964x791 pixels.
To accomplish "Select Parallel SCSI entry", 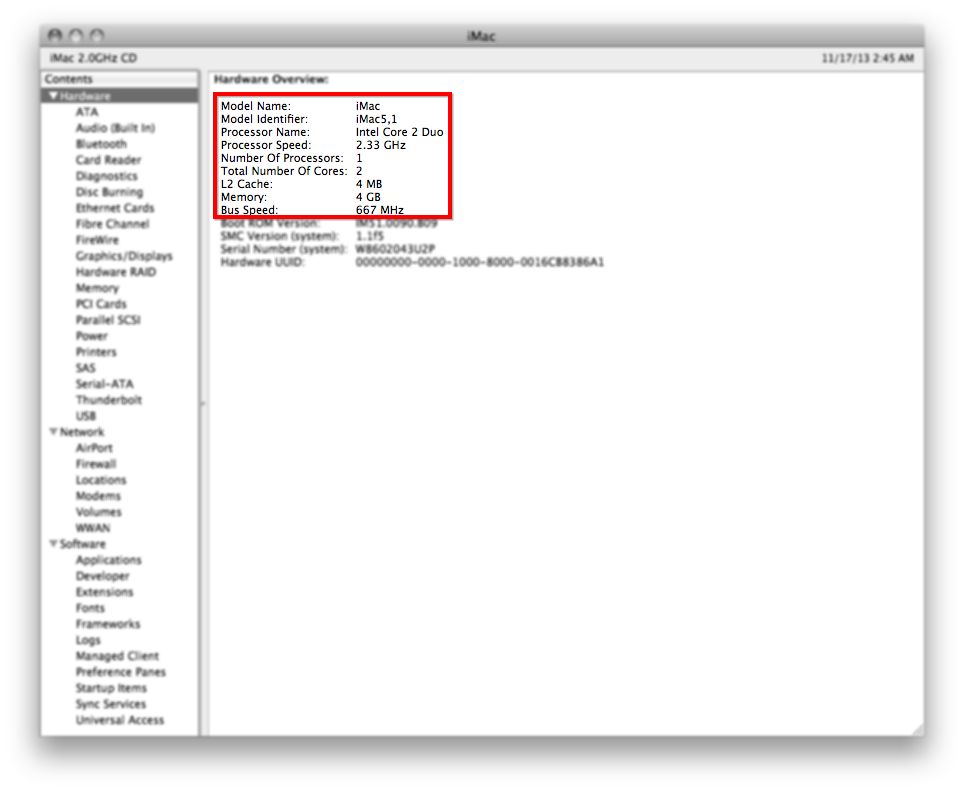I will click(x=108, y=320).
